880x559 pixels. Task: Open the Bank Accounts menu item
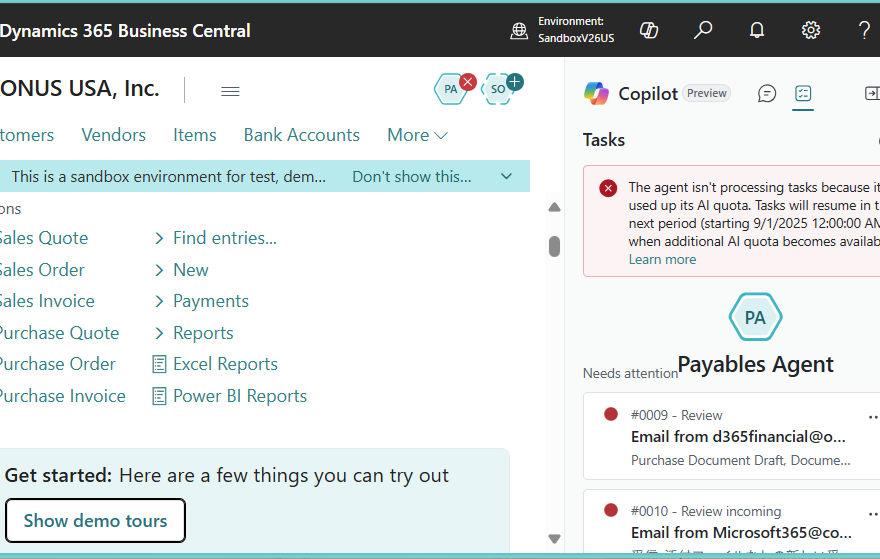click(301, 135)
